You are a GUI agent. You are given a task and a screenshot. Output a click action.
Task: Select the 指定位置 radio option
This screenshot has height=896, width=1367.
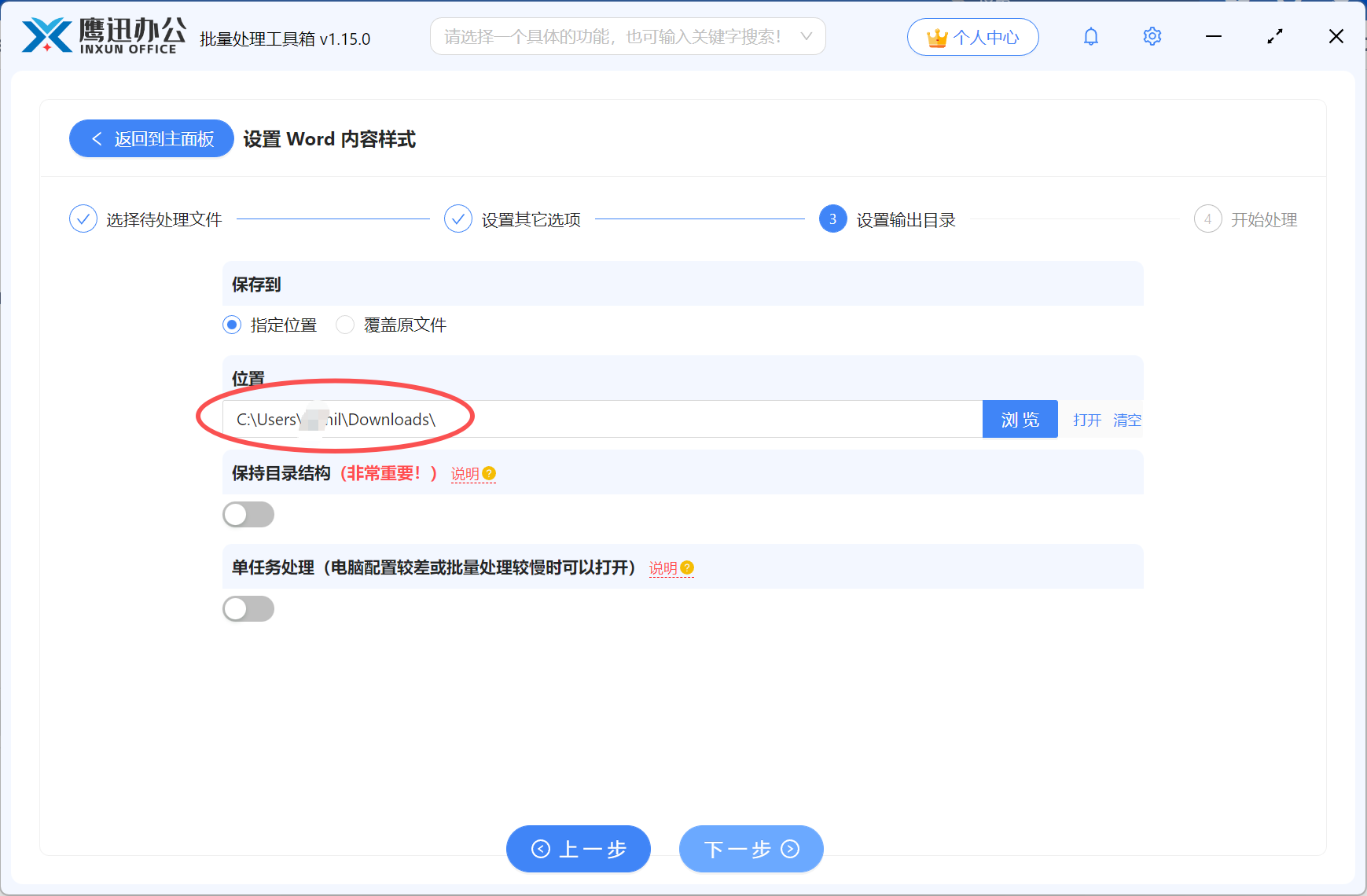(232, 325)
